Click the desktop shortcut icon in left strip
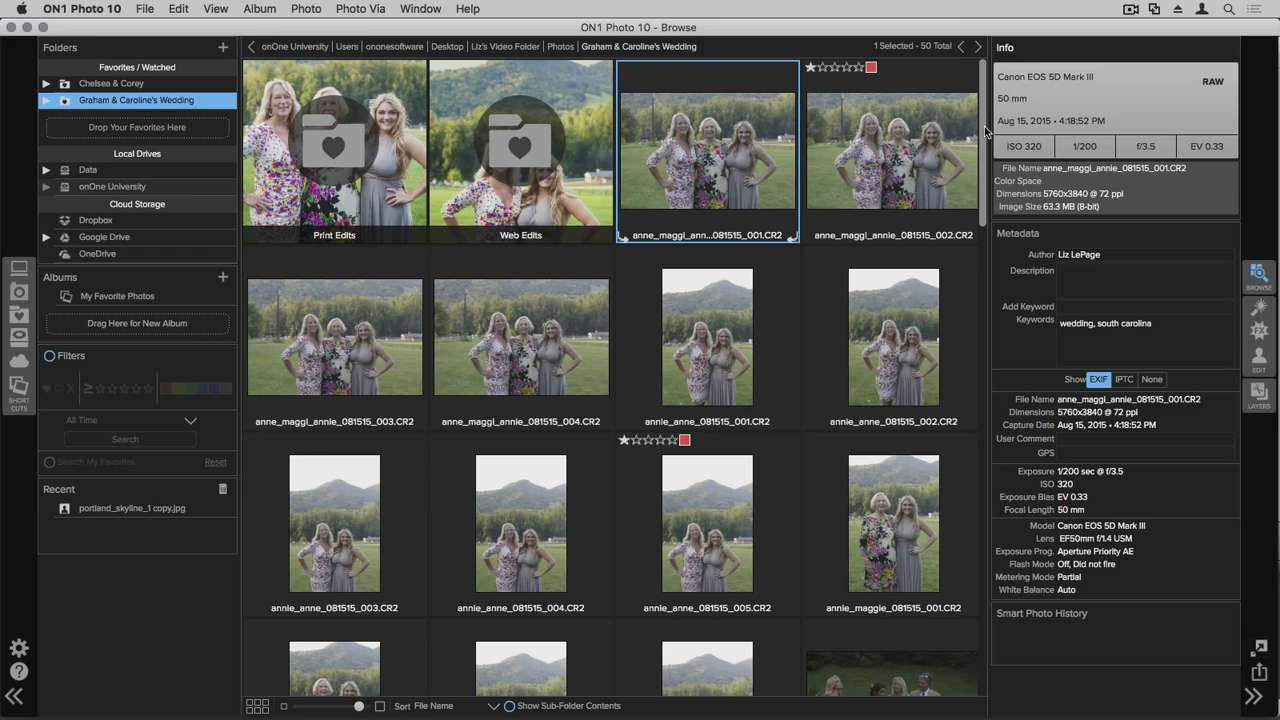 coord(19,268)
